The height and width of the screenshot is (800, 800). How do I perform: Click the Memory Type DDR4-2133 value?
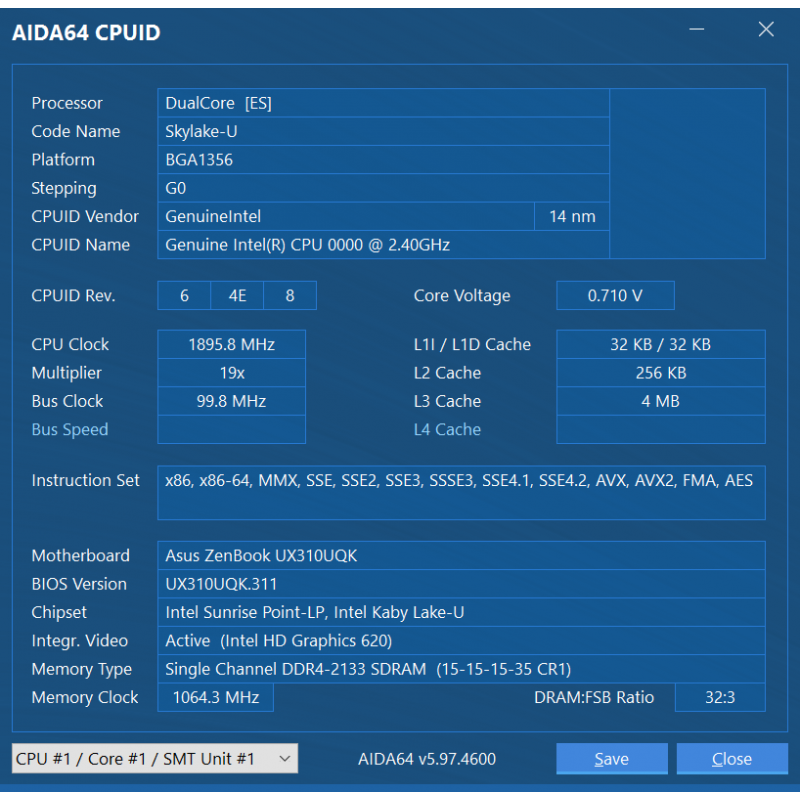(x=461, y=669)
